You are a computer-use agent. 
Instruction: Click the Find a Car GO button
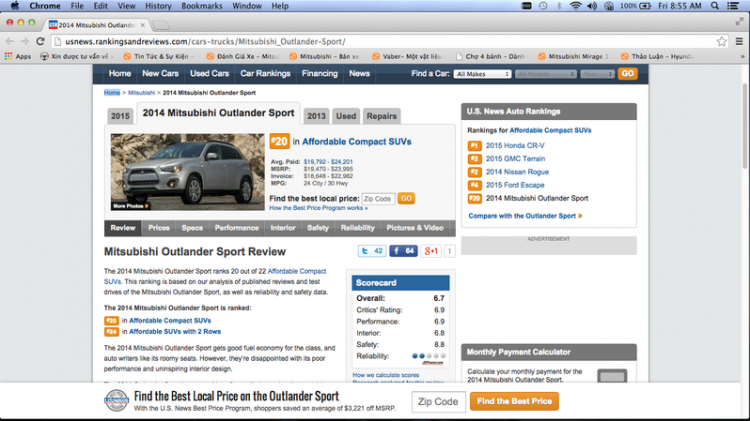[628, 74]
